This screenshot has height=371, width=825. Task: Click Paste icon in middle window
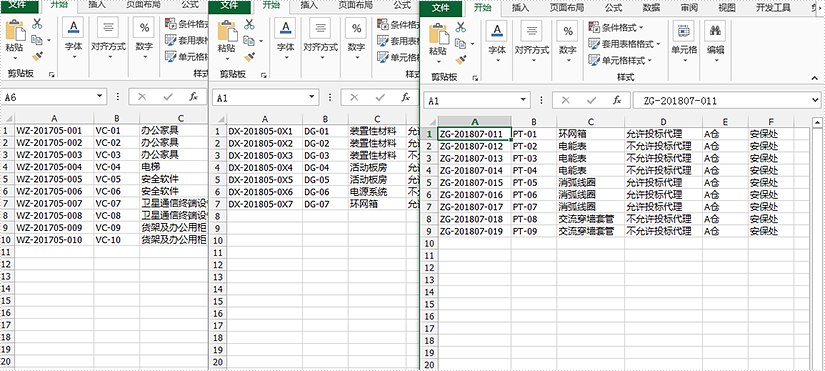227,32
